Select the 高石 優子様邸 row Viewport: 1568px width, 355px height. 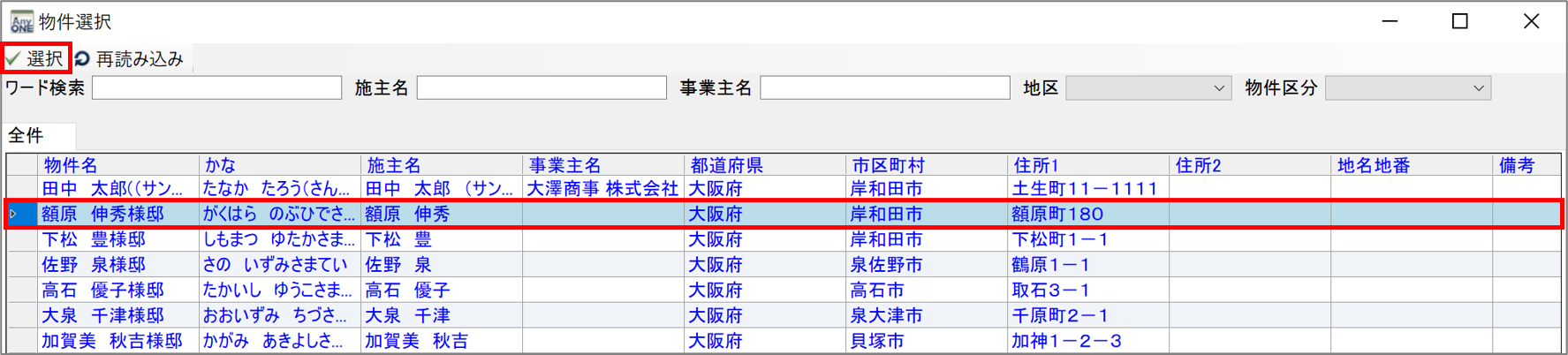pyautogui.click(x=102, y=291)
